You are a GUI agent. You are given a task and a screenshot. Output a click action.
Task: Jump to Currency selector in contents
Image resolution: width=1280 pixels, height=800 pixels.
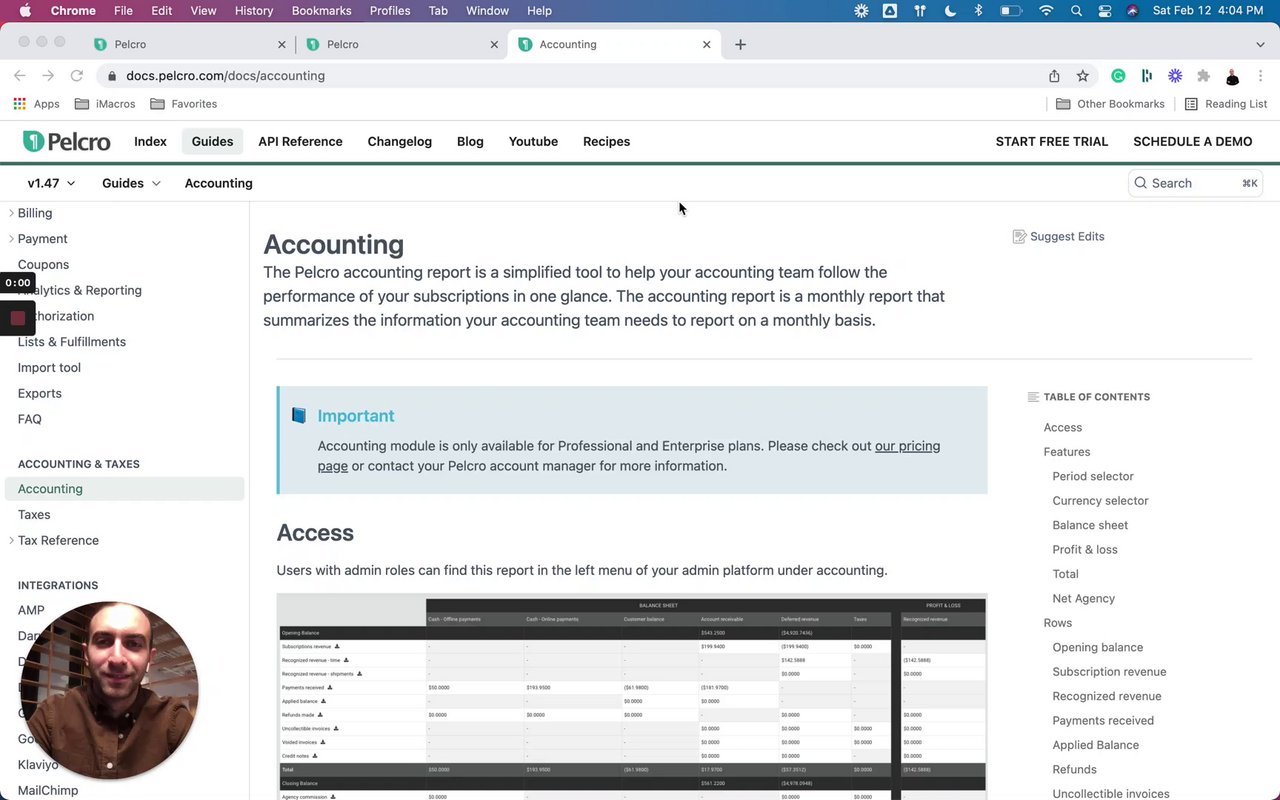pyautogui.click(x=1100, y=501)
